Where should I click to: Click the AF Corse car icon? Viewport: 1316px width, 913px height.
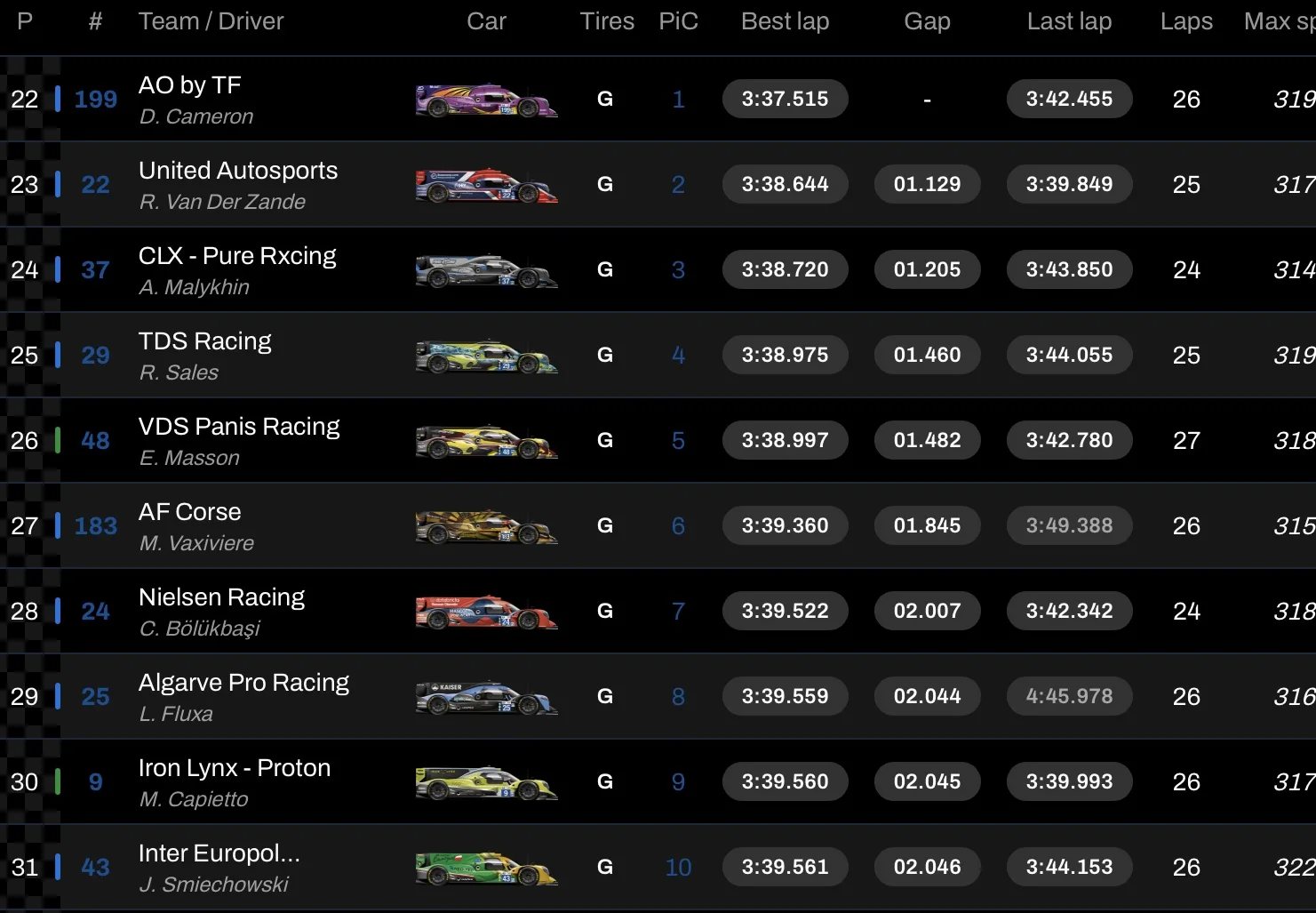(x=486, y=526)
